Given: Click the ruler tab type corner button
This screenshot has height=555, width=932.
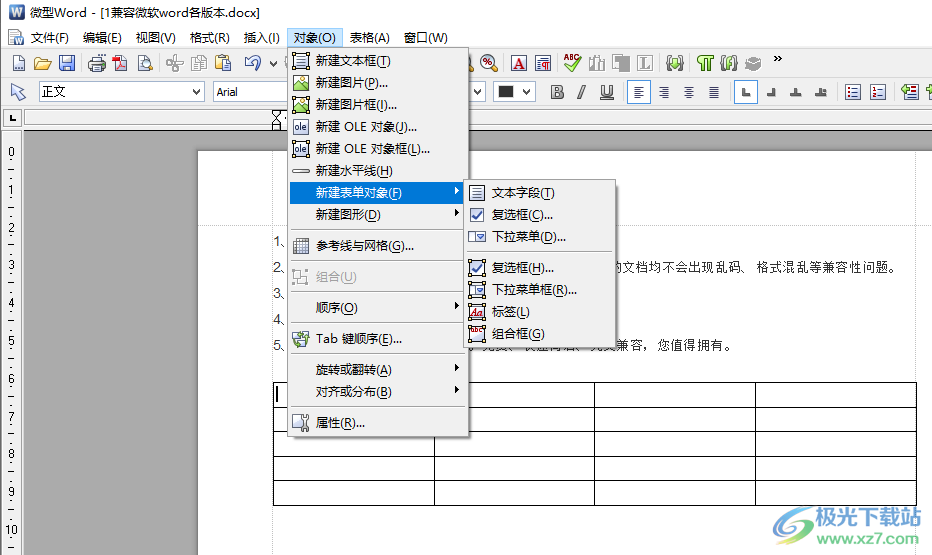Looking at the screenshot, I should (x=12, y=118).
